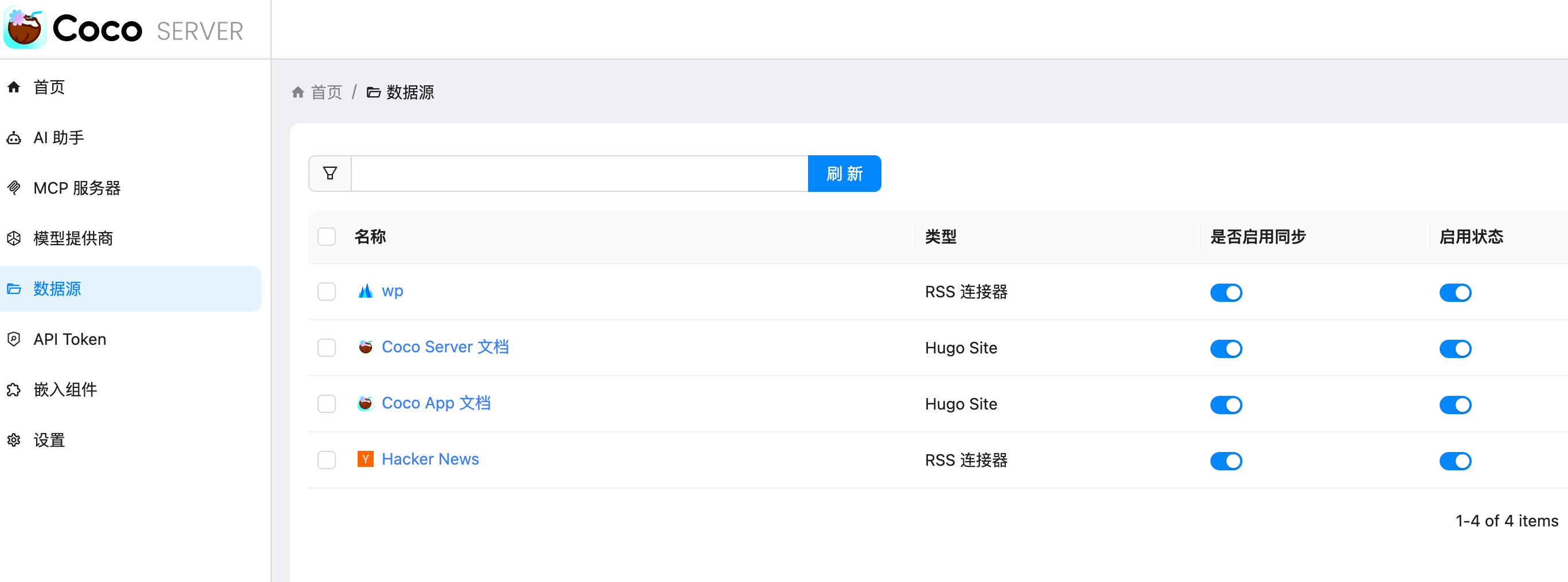Click the 类型 column header

click(x=941, y=237)
